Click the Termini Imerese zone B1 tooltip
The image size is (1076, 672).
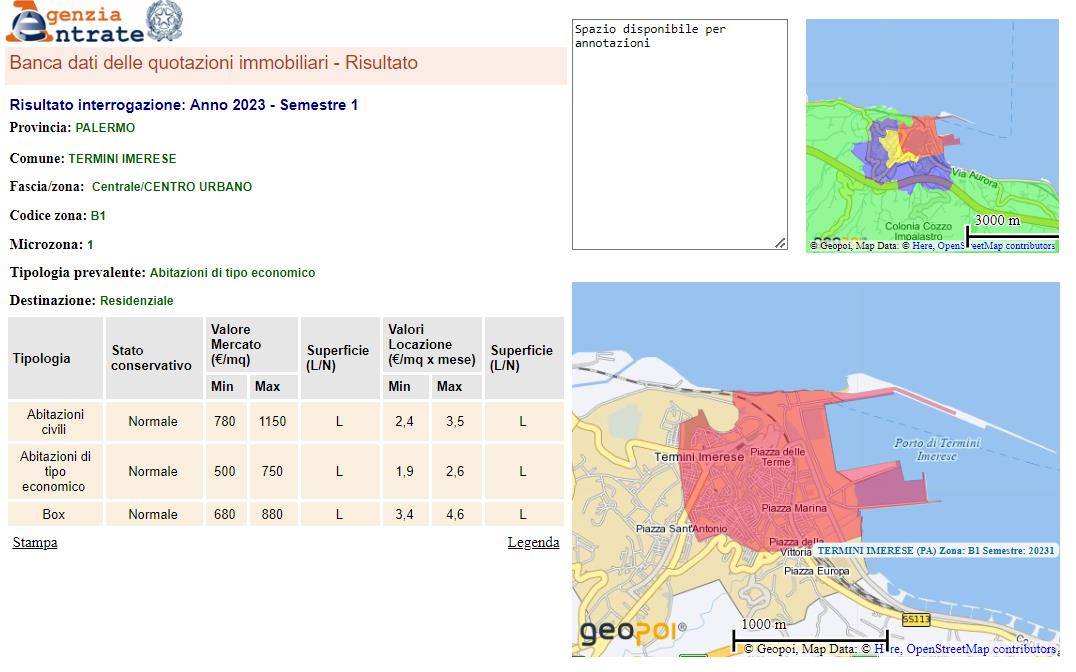935,551
